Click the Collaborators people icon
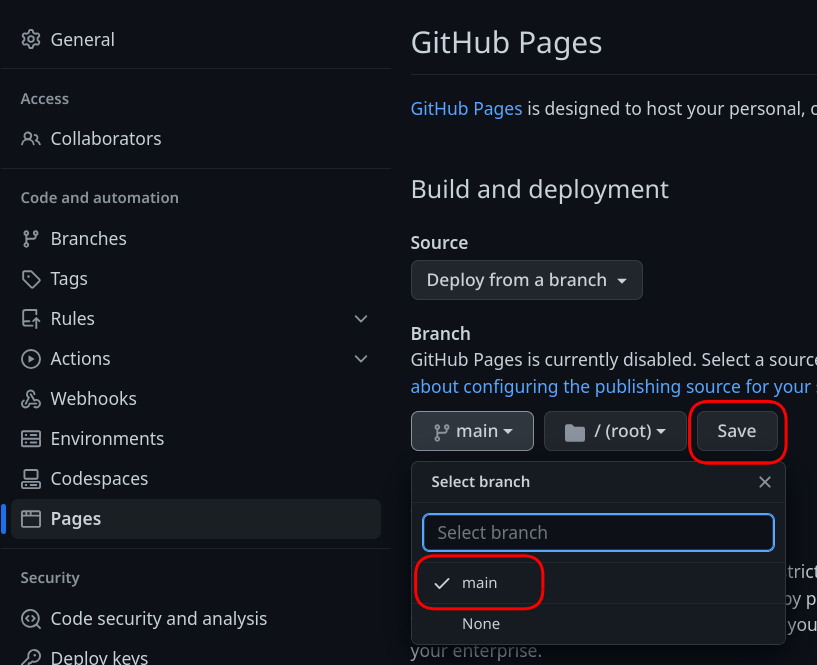817x665 pixels. pos(31,139)
